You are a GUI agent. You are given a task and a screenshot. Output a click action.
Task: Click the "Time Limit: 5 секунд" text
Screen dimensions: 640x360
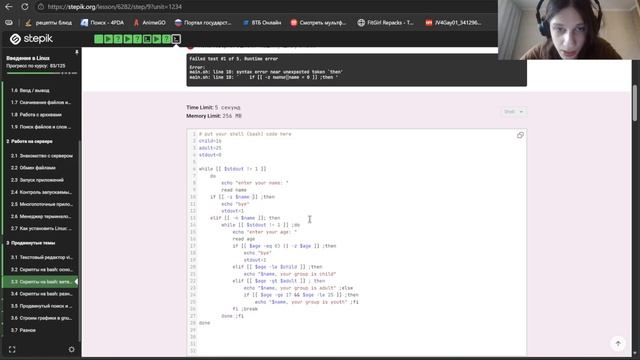point(213,107)
